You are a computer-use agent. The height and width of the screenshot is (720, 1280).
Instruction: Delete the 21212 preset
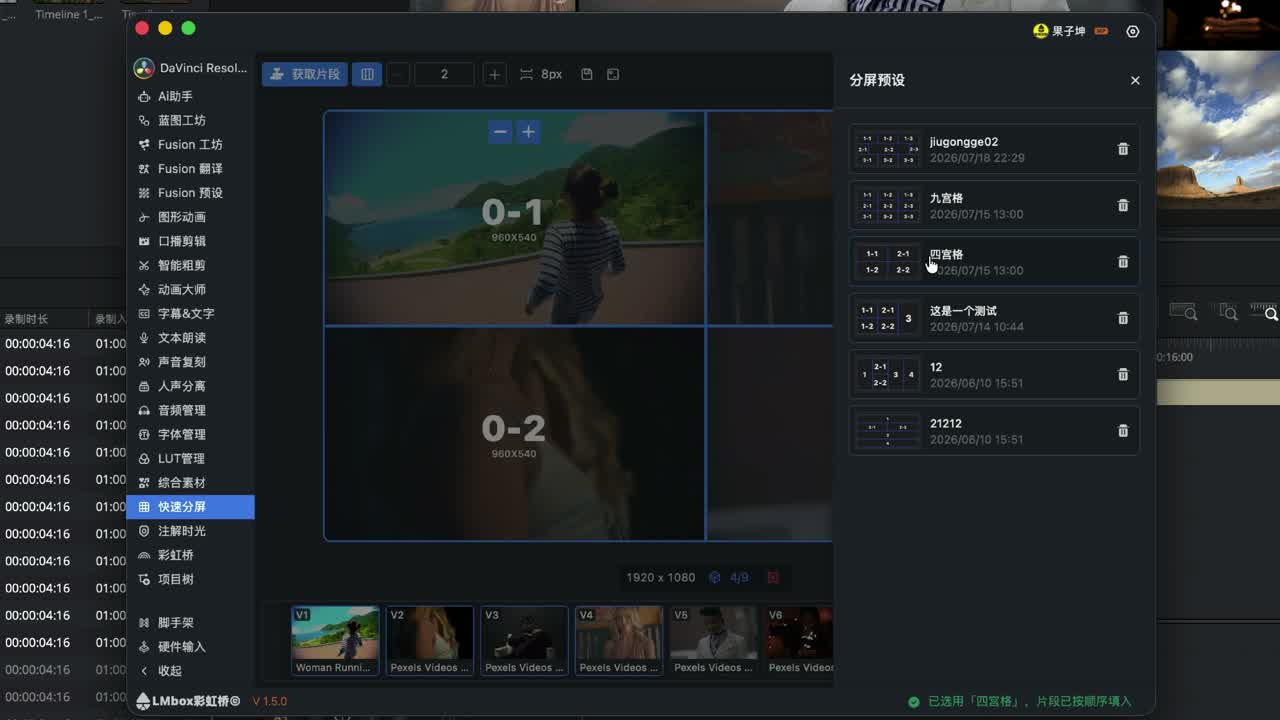[x=1123, y=430]
